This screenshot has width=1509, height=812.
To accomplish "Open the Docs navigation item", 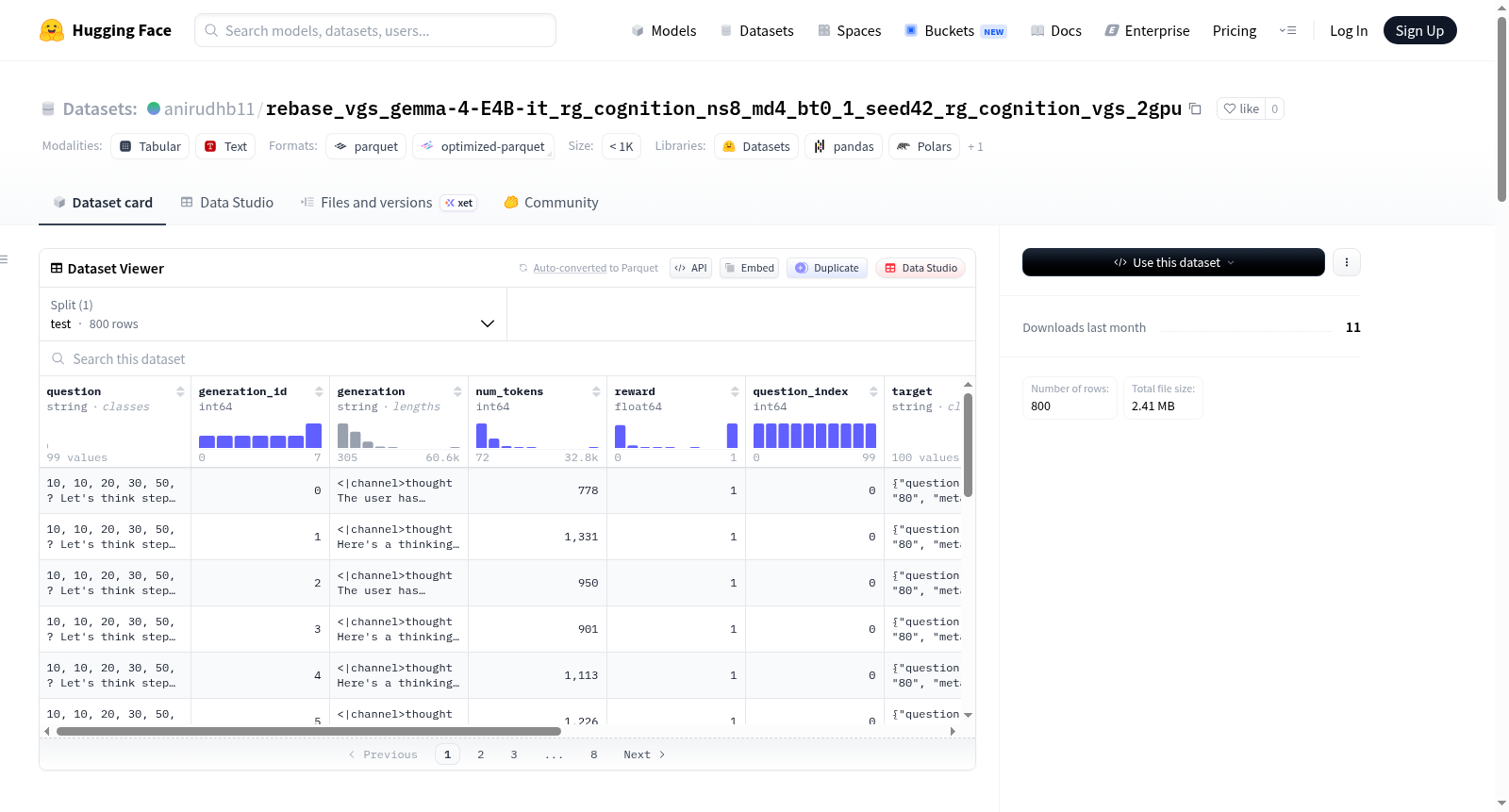I will click(1055, 30).
